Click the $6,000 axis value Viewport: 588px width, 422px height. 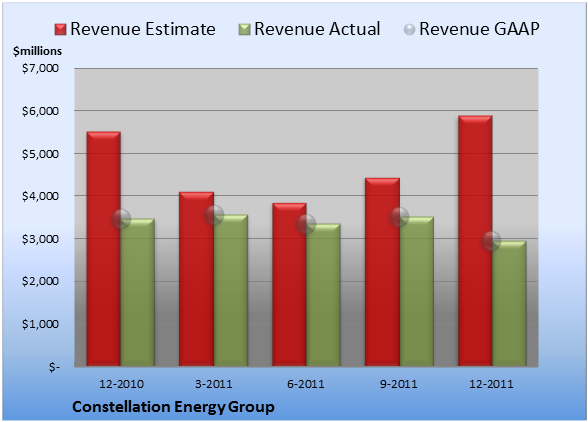[x=40, y=111]
